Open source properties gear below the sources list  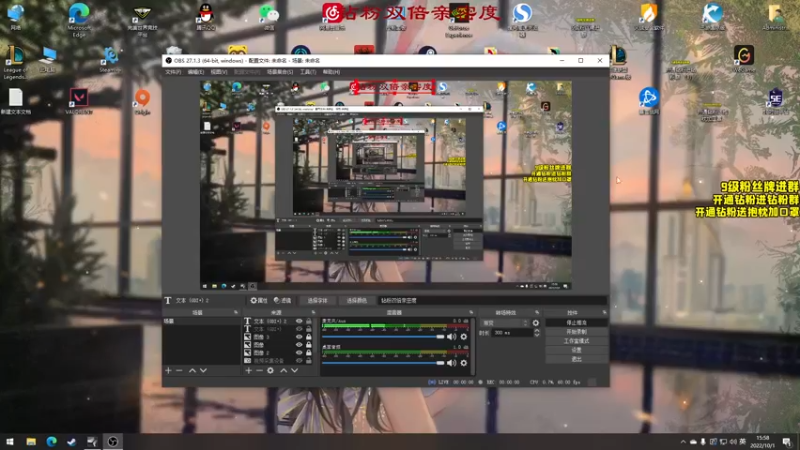point(270,370)
